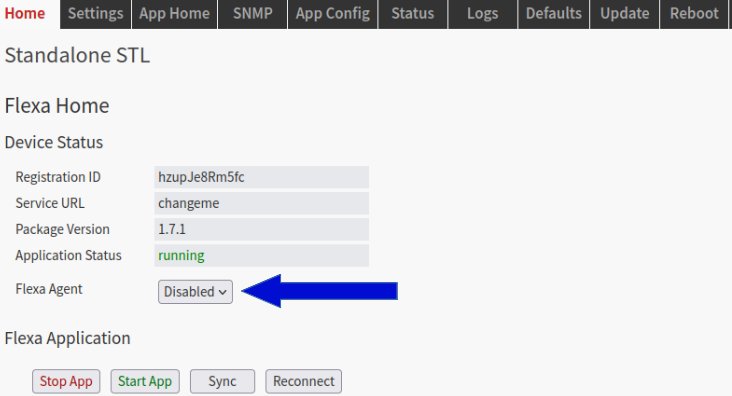This screenshot has height=396, width=732.
Task: Click the Service URL field changeme
Action: pyautogui.click(x=261, y=203)
